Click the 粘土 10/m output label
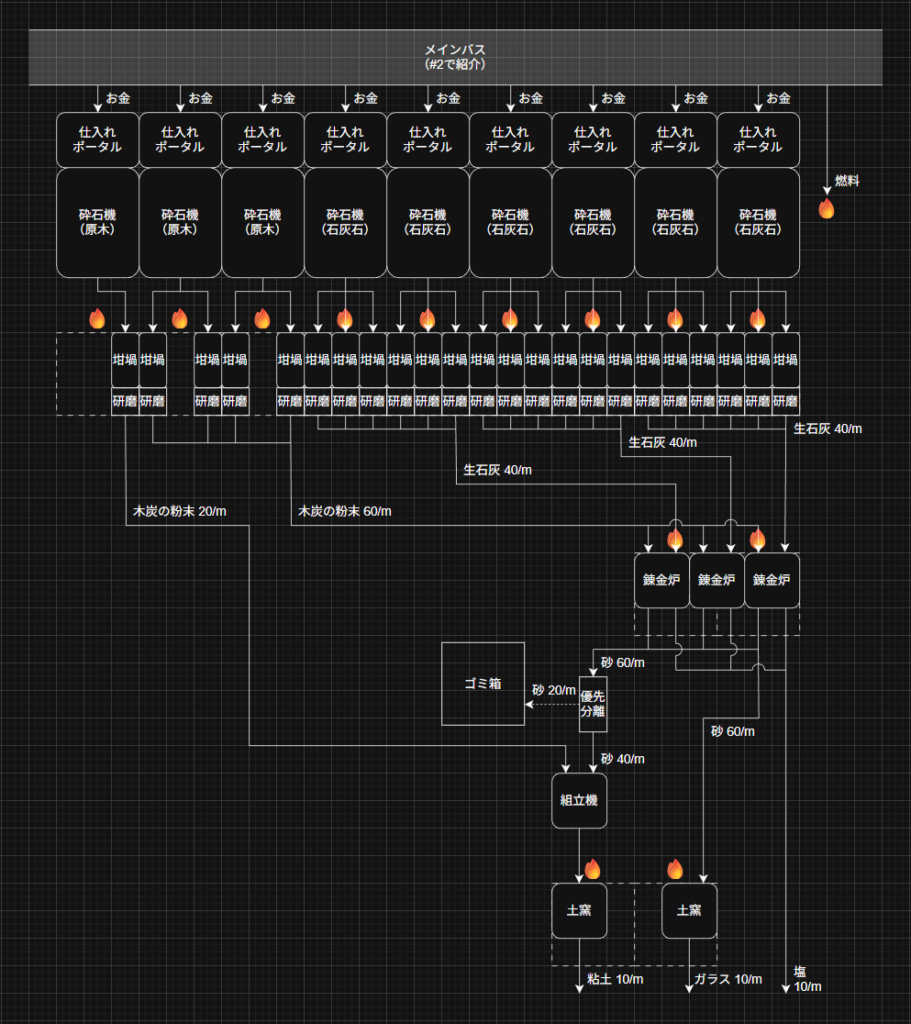 tap(615, 979)
